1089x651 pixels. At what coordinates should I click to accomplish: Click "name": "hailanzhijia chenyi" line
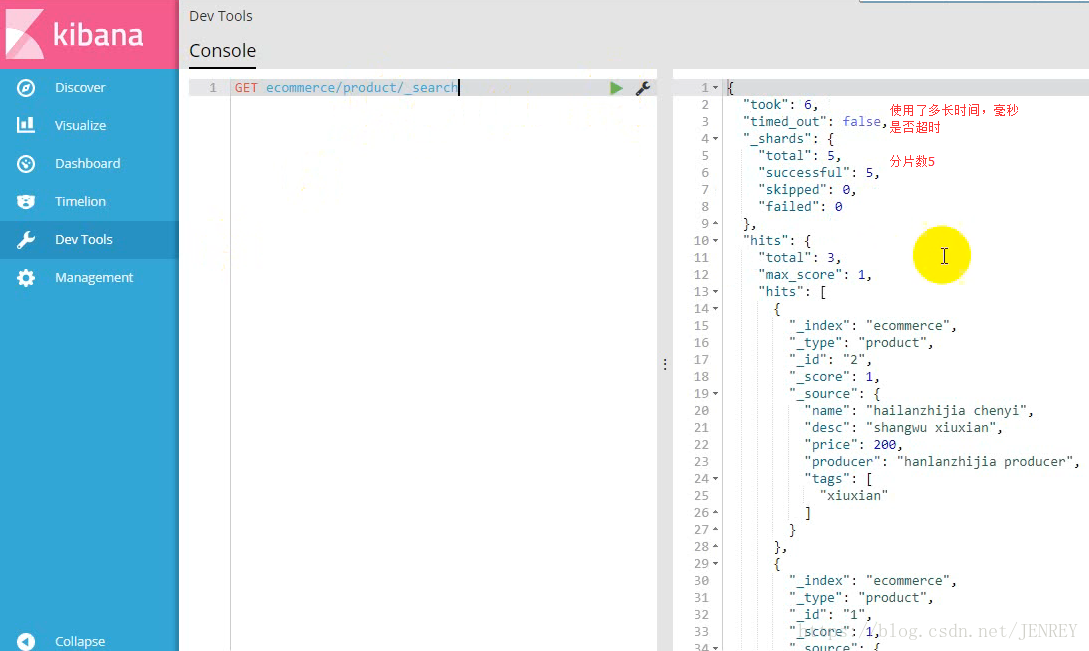[919, 411]
